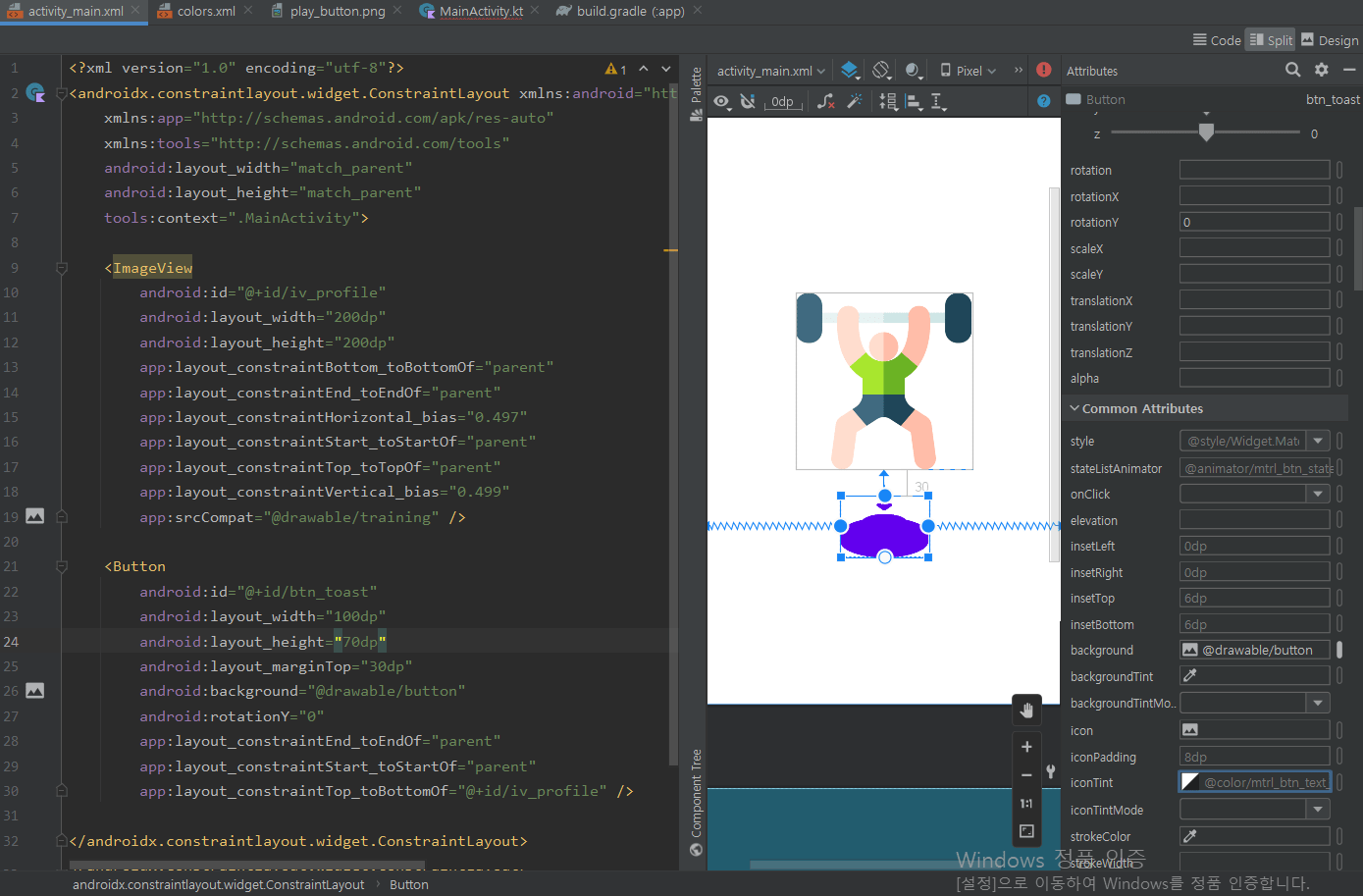
Task: Toggle the pan hand tool on the canvas
Action: [x=1026, y=709]
